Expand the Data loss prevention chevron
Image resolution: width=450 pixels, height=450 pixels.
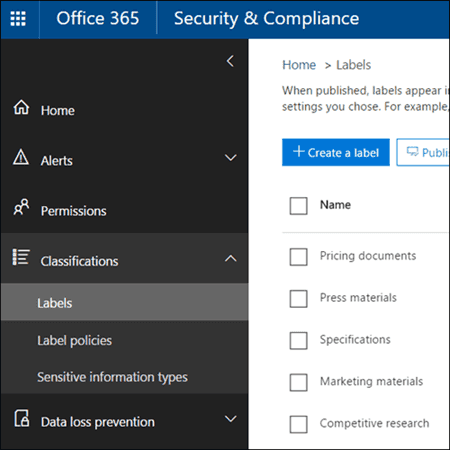231,419
